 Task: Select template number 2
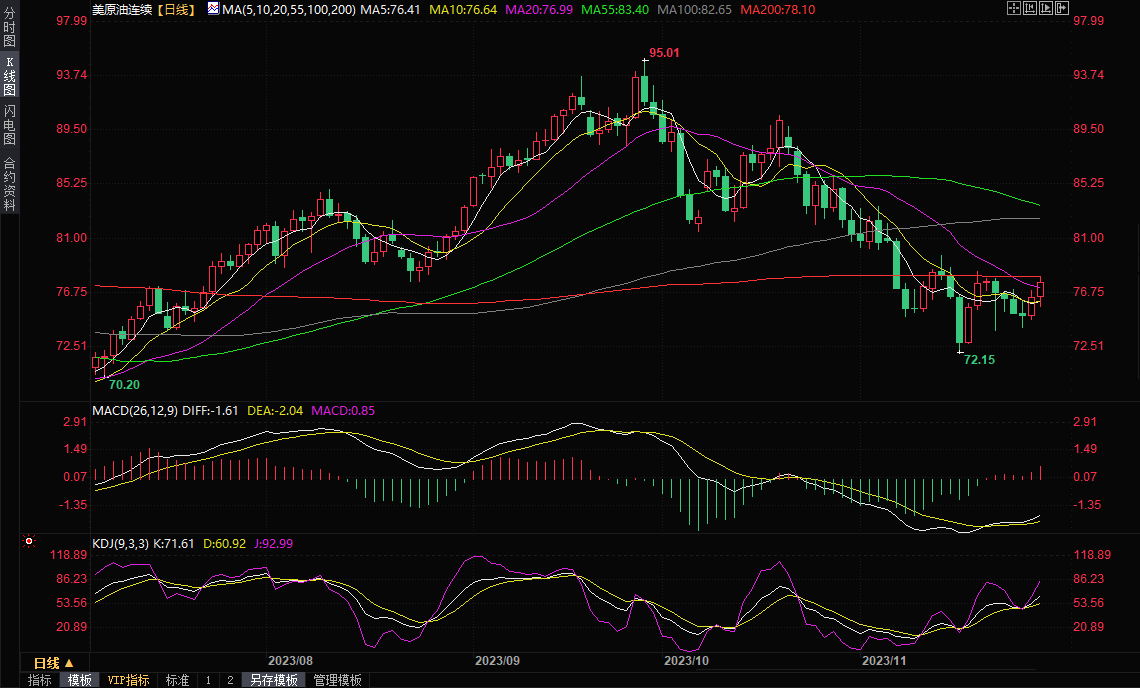pos(230,680)
